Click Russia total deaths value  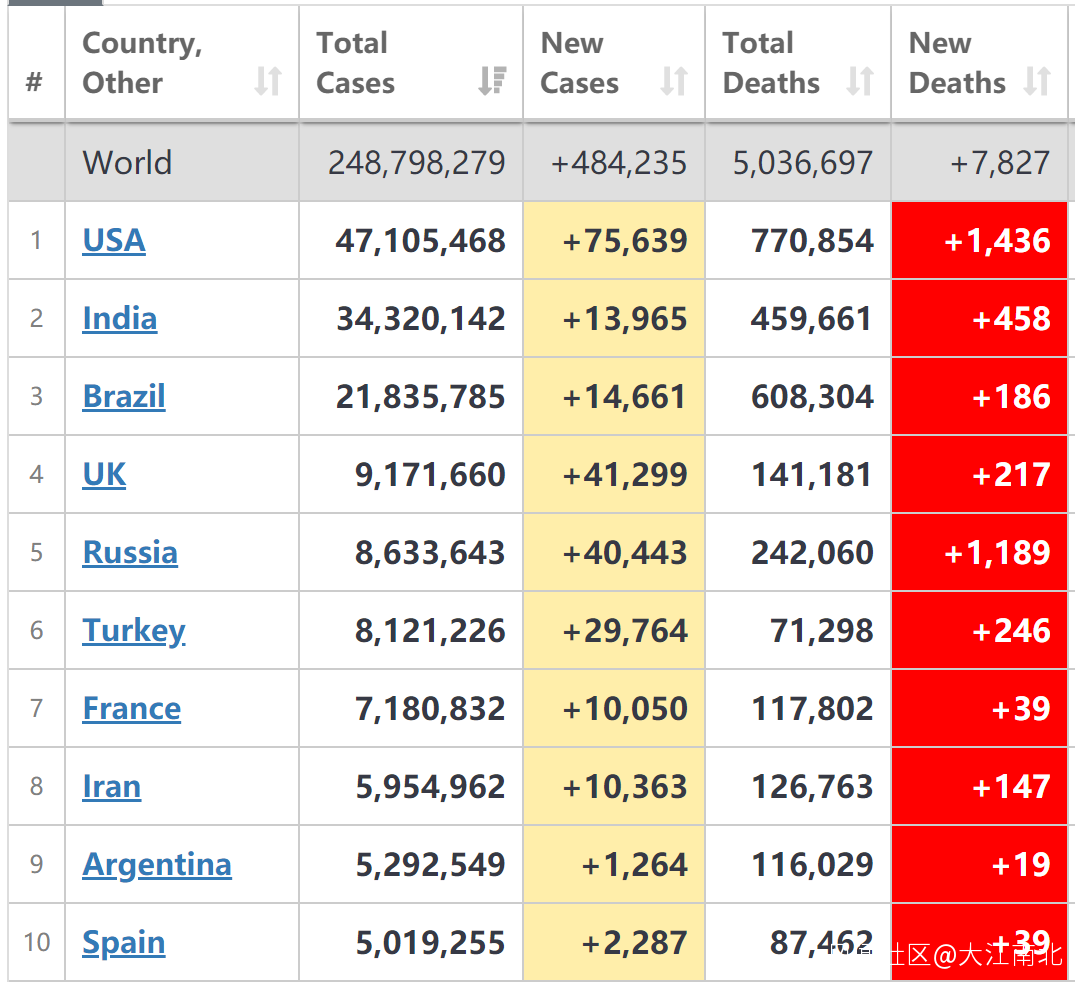pos(812,553)
